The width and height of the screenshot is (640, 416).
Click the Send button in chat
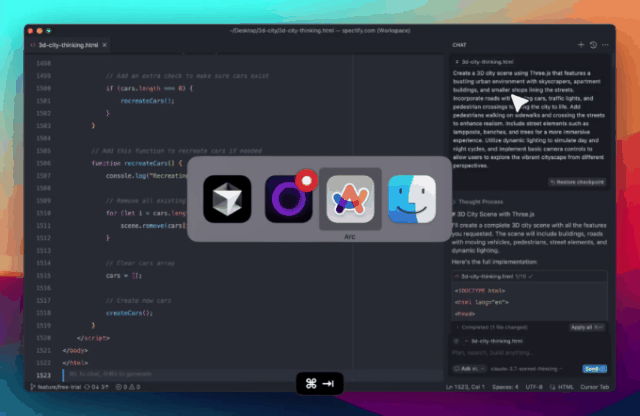click(x=594, y=369)
